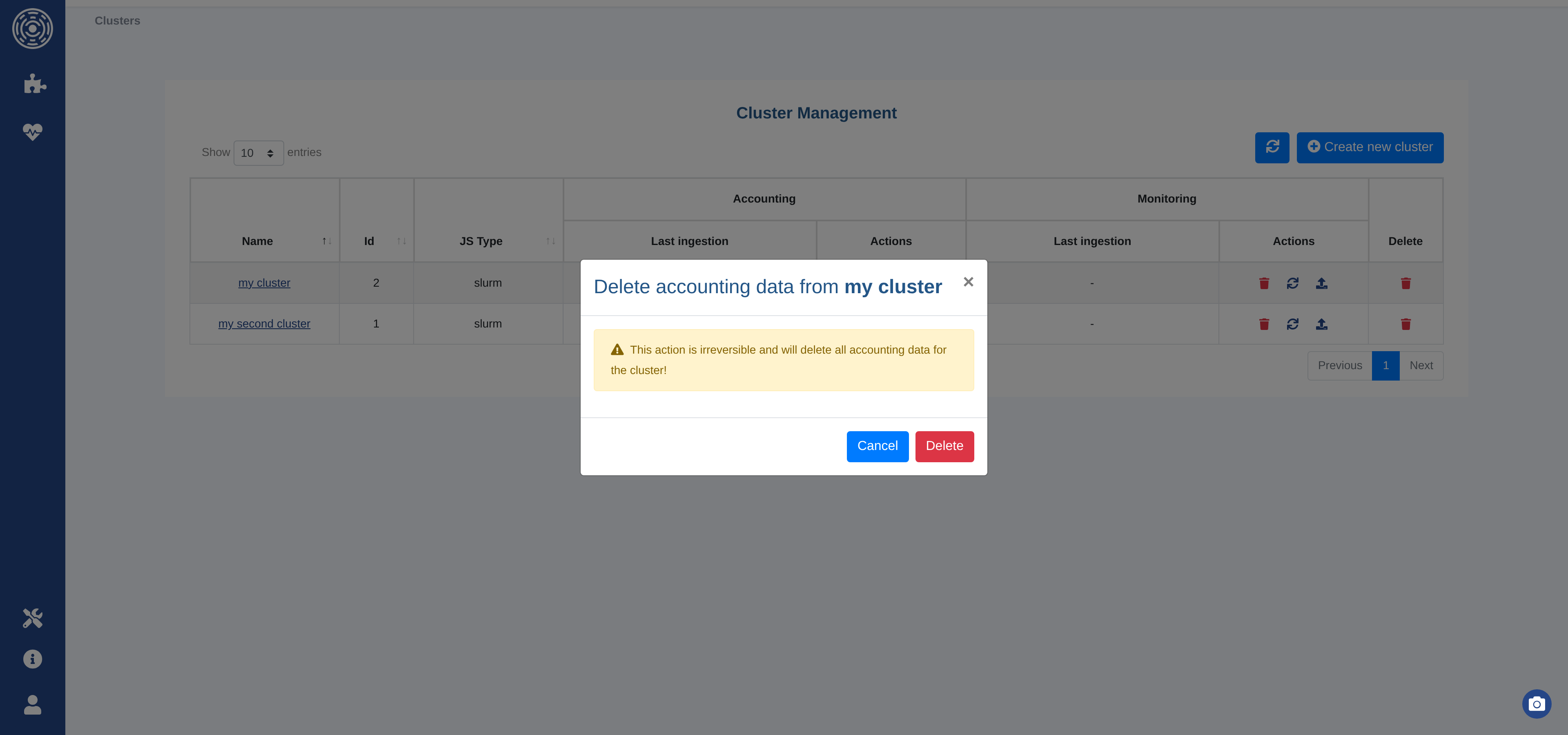1568x735 pixels.
Task: Click Delete column trash for my second cluster
Action: [x=1405, y=324]
